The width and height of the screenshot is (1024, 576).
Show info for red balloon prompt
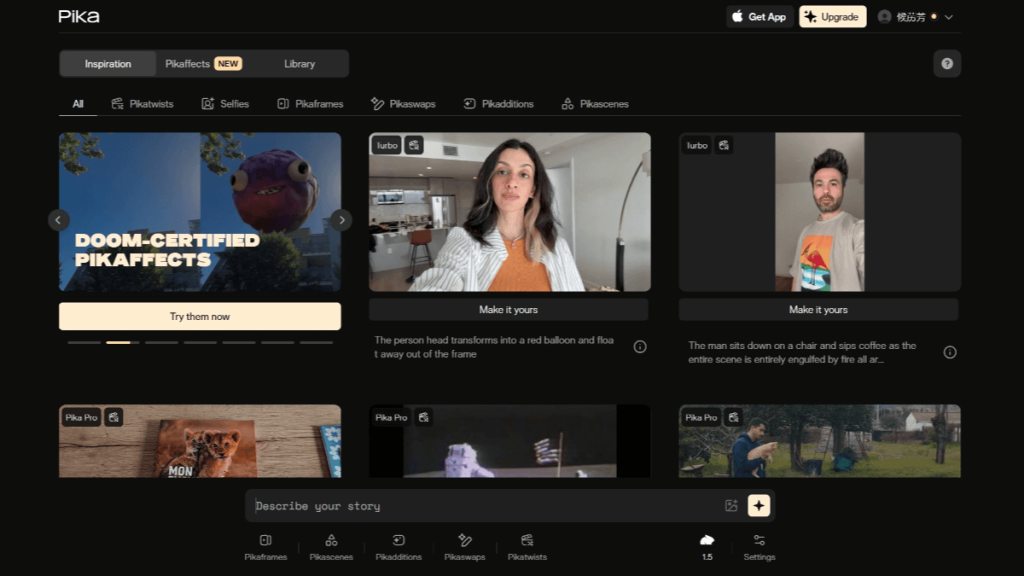pyautogui.click(x=640, y=347)
